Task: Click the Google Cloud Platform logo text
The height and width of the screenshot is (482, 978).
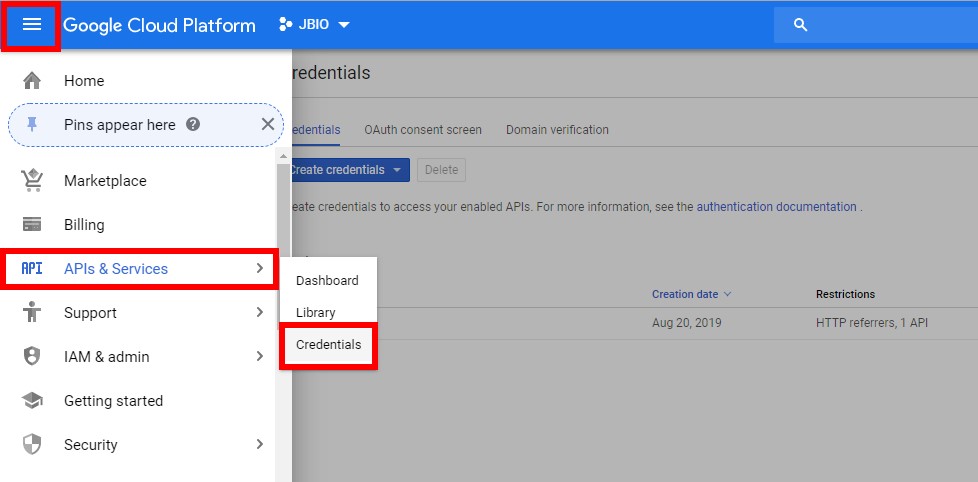Action: pyautogui.click(x=159, y=25)
